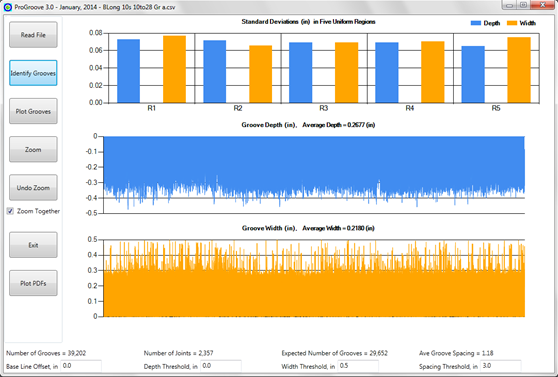This screenshot has height=377, width=558.
Task: Toggle the Zoom Together checkbox
Action: (10, 211)
